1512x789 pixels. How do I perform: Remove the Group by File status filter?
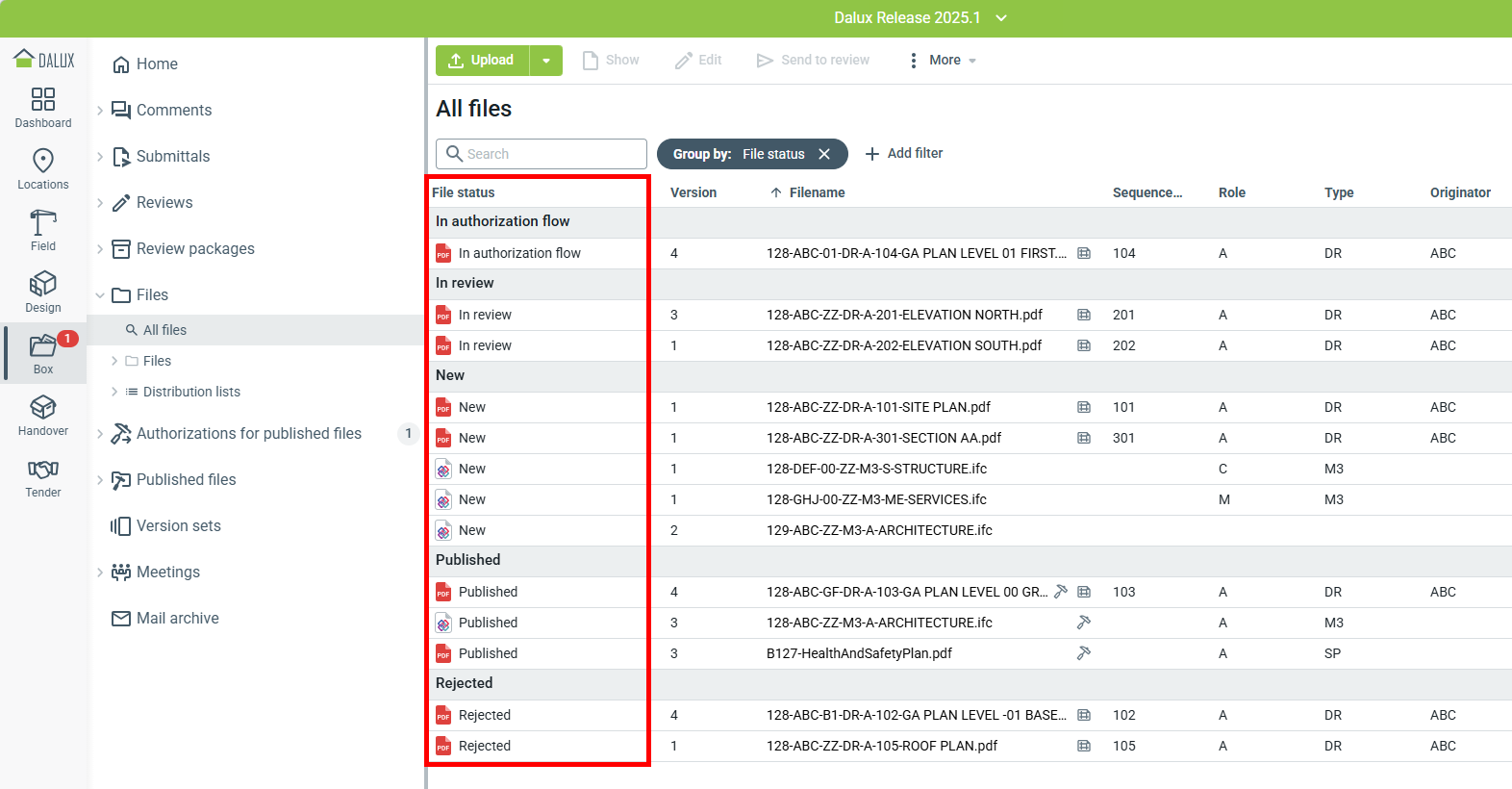coord(824,154)
